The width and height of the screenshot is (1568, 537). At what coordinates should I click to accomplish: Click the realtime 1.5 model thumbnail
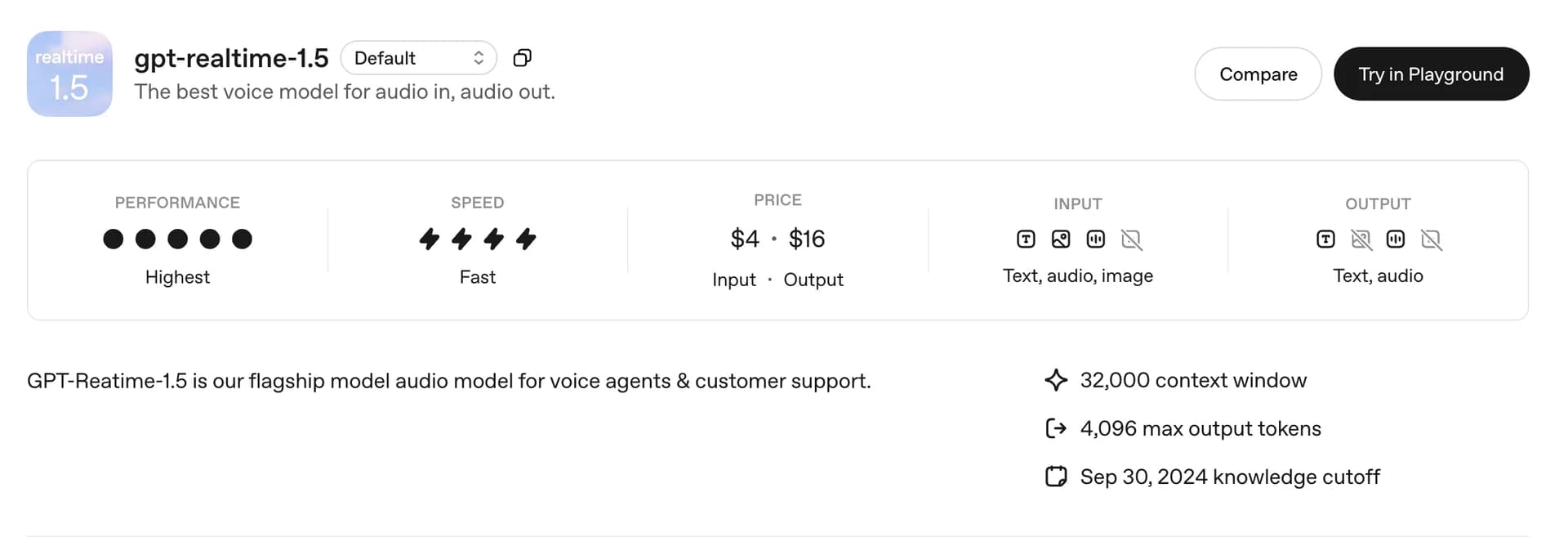click(69, 74)
